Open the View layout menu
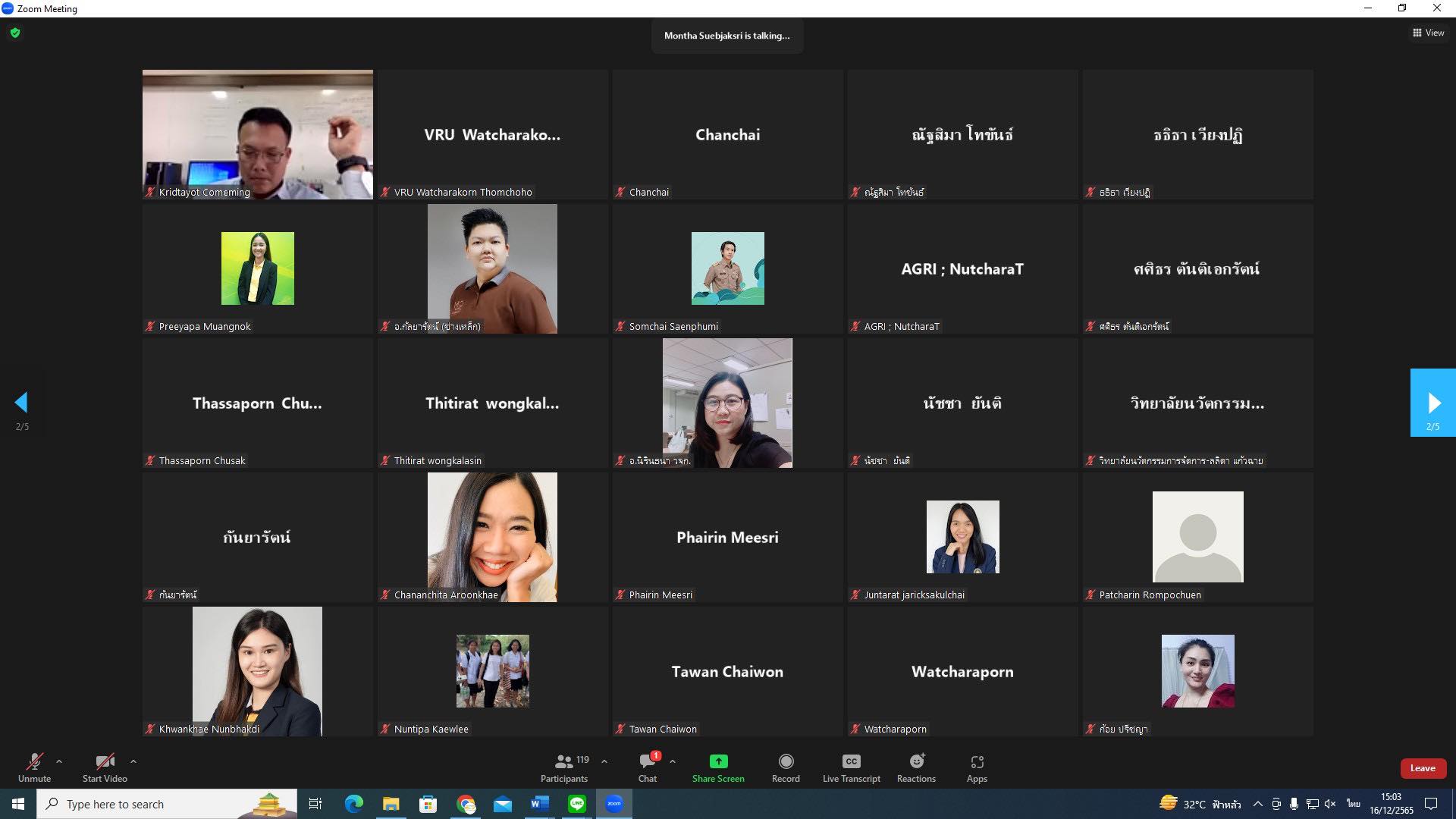This screenshot has width=1456, height=819. 1429,33
